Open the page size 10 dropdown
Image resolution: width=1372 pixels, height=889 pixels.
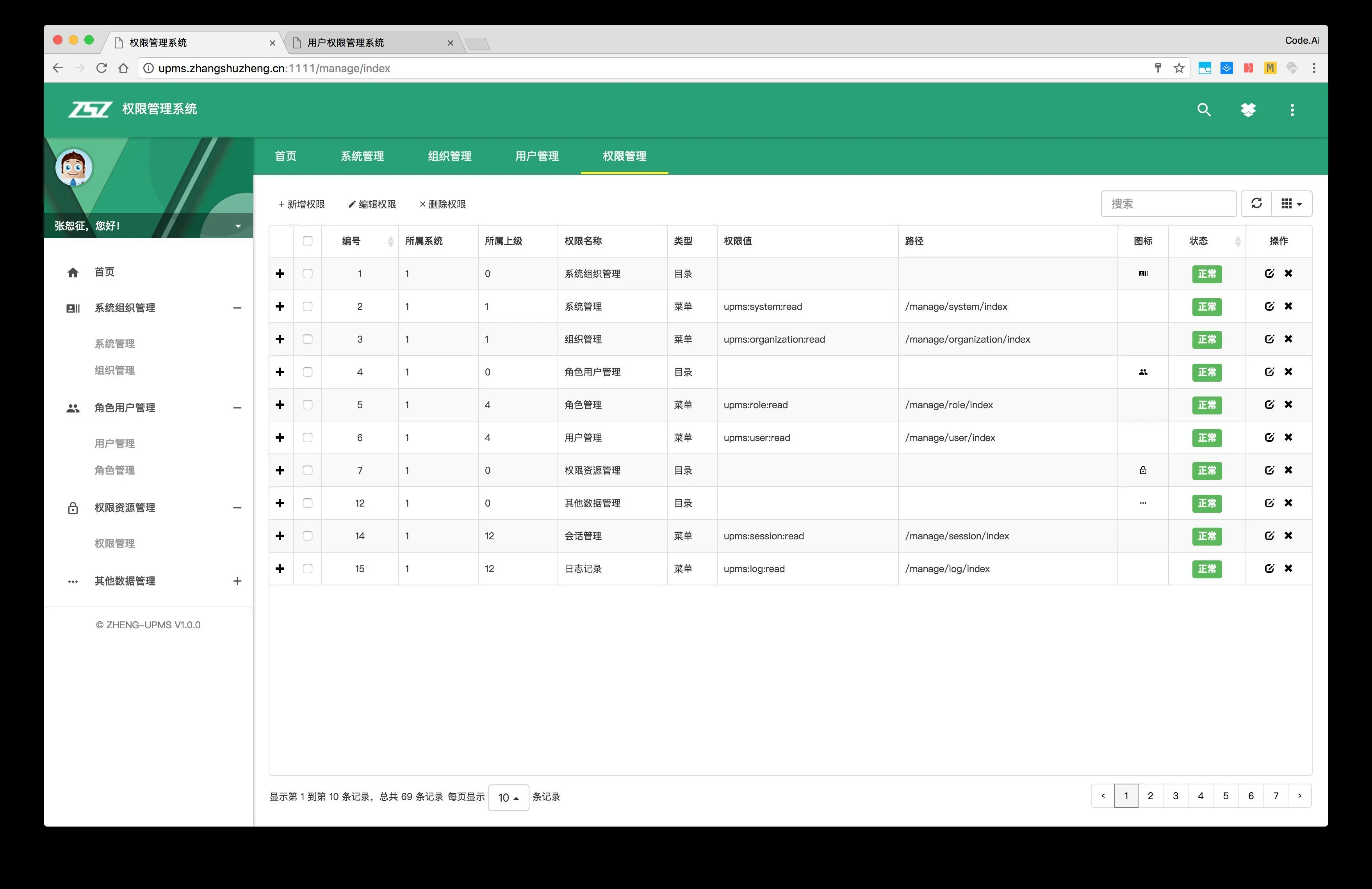pyautogui.click(x=508, y=797)
